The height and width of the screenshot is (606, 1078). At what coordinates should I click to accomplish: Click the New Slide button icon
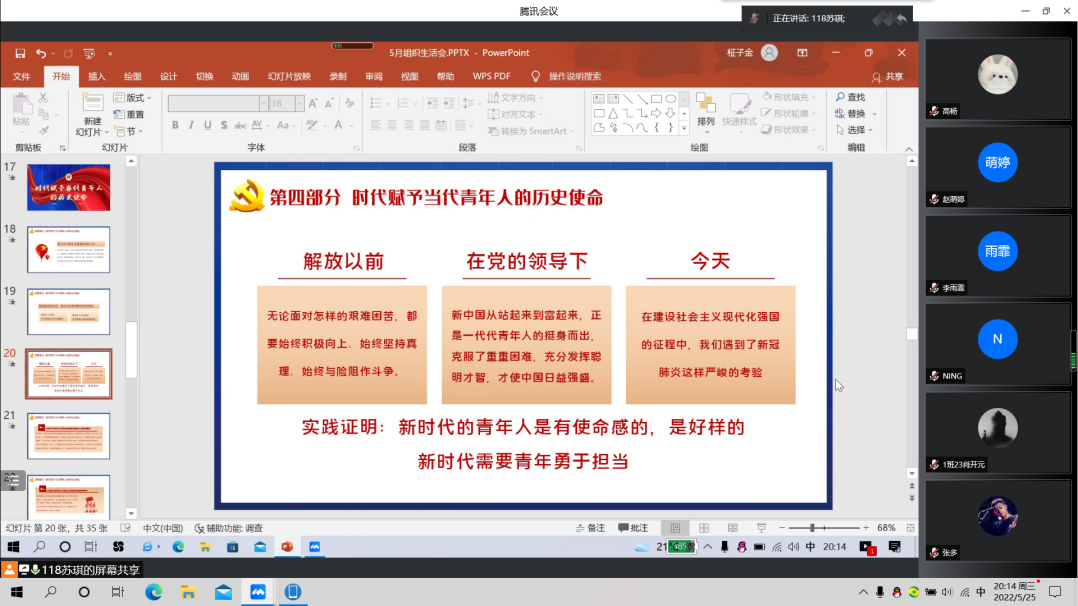click(92, 105)
